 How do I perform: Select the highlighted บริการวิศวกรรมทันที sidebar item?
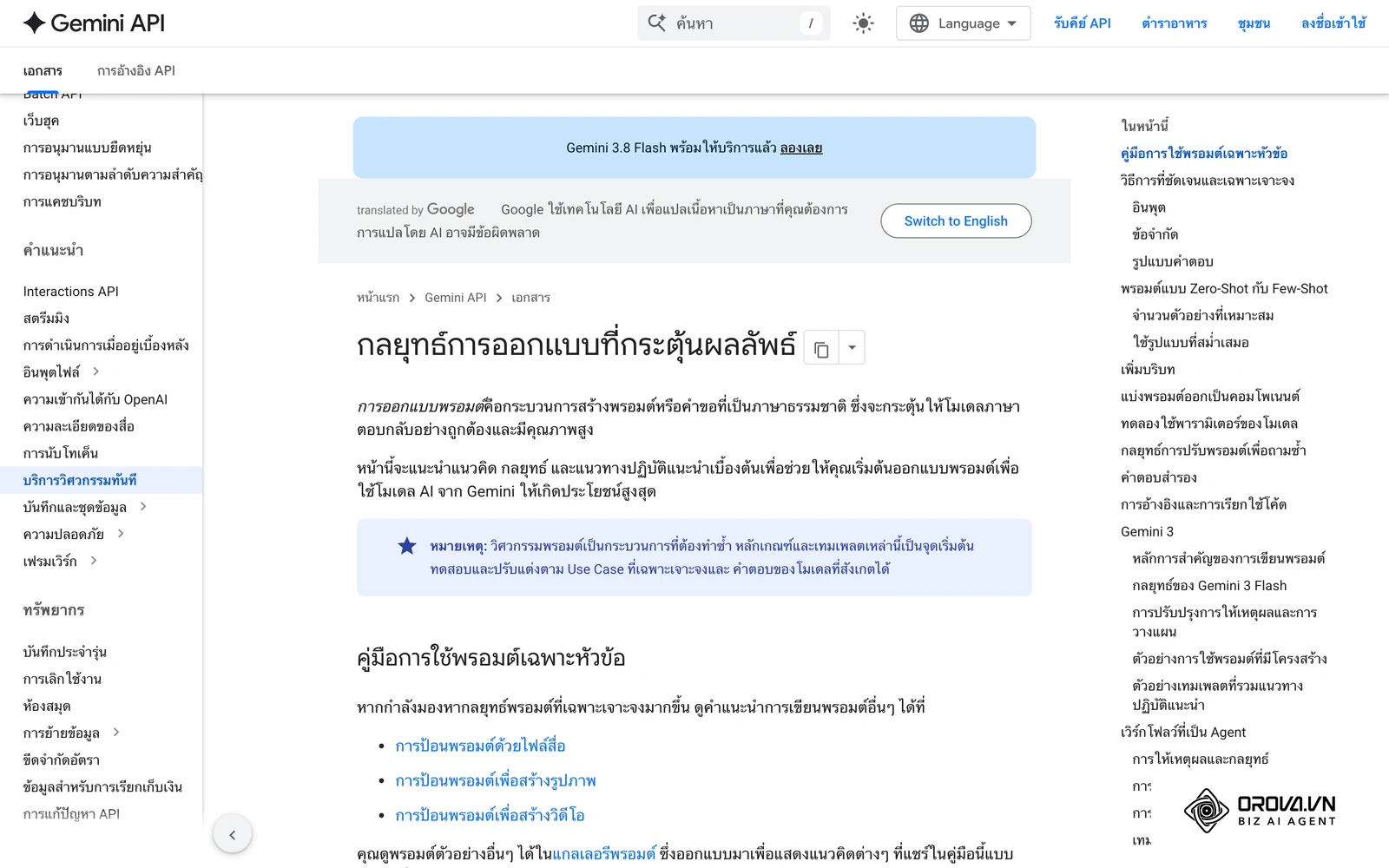coord(102,480)
